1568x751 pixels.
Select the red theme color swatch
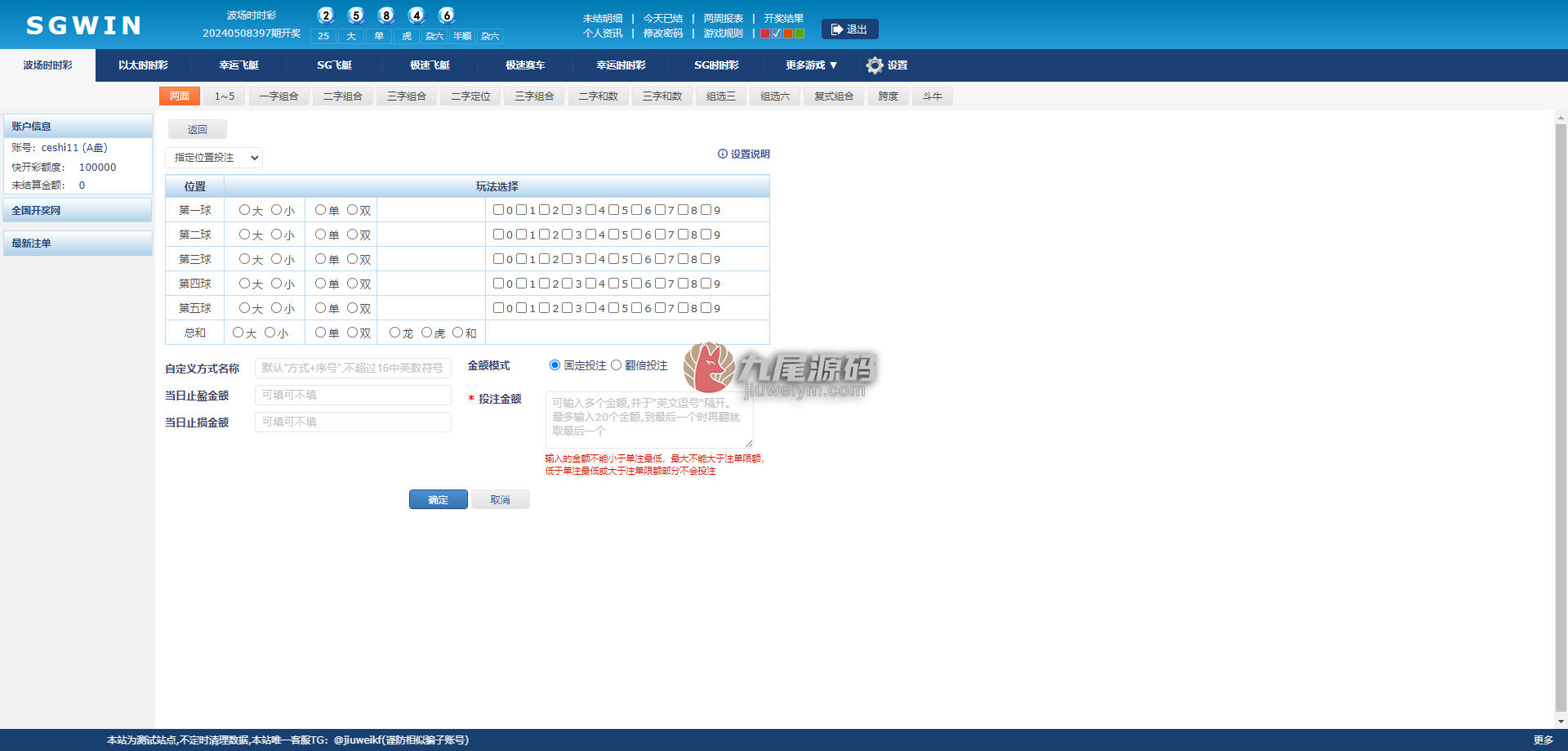tap(765, 34)
